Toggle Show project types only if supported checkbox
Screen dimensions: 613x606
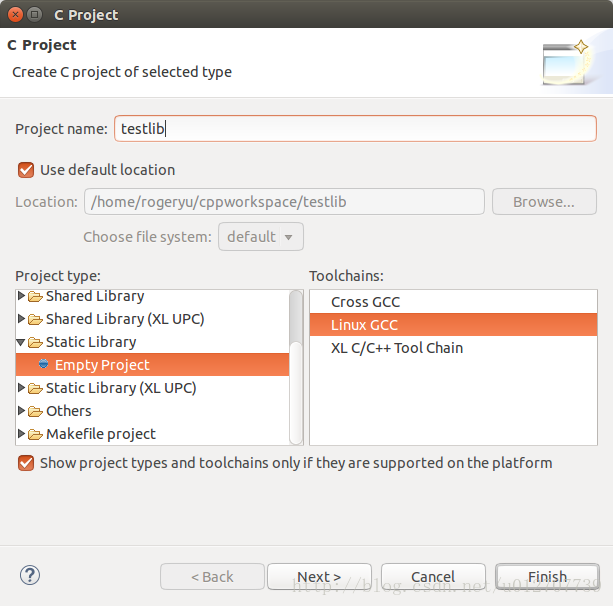pyautogui.click(x=26, y=463)
